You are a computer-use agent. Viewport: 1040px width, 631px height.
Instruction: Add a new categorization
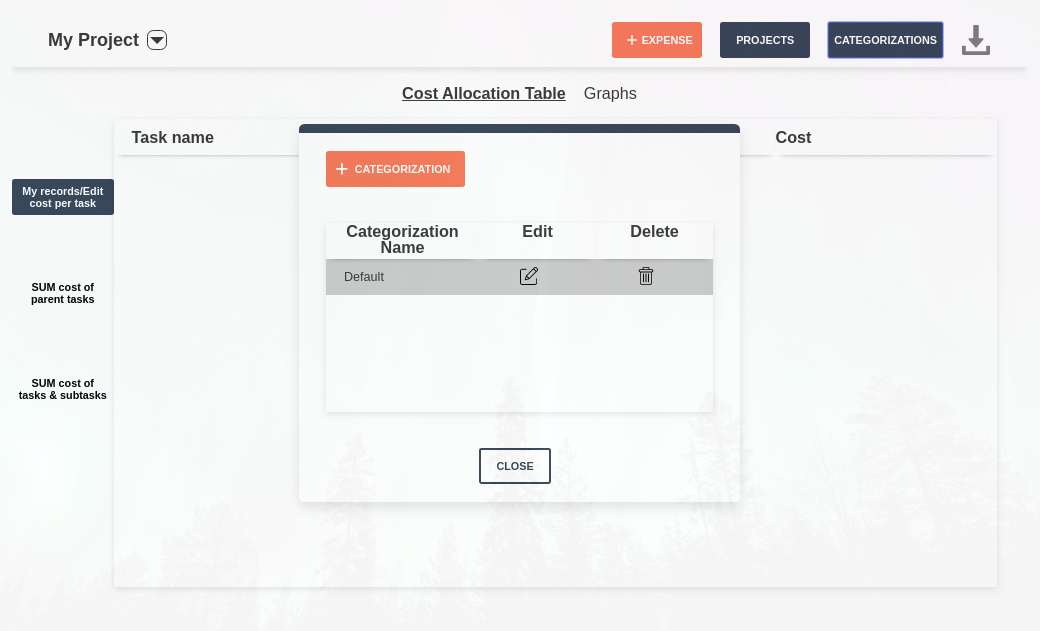pos(395,169)
